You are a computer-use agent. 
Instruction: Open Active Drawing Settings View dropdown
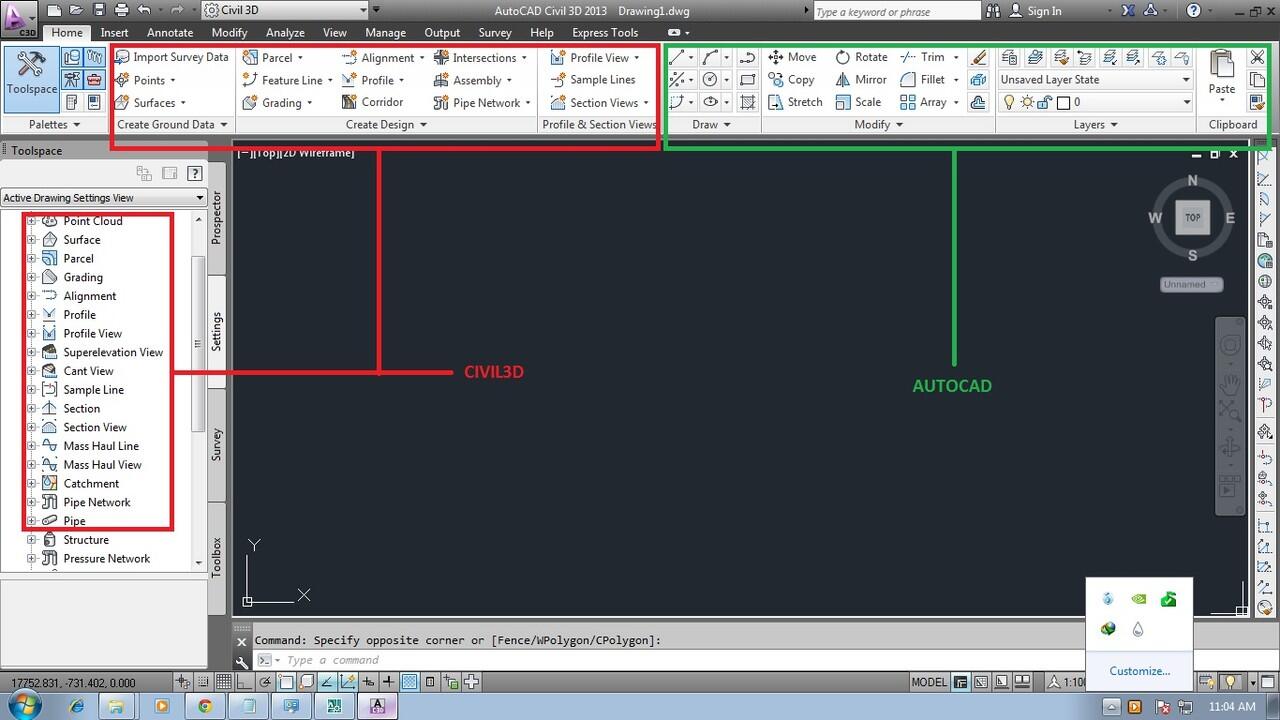[104, 198]
